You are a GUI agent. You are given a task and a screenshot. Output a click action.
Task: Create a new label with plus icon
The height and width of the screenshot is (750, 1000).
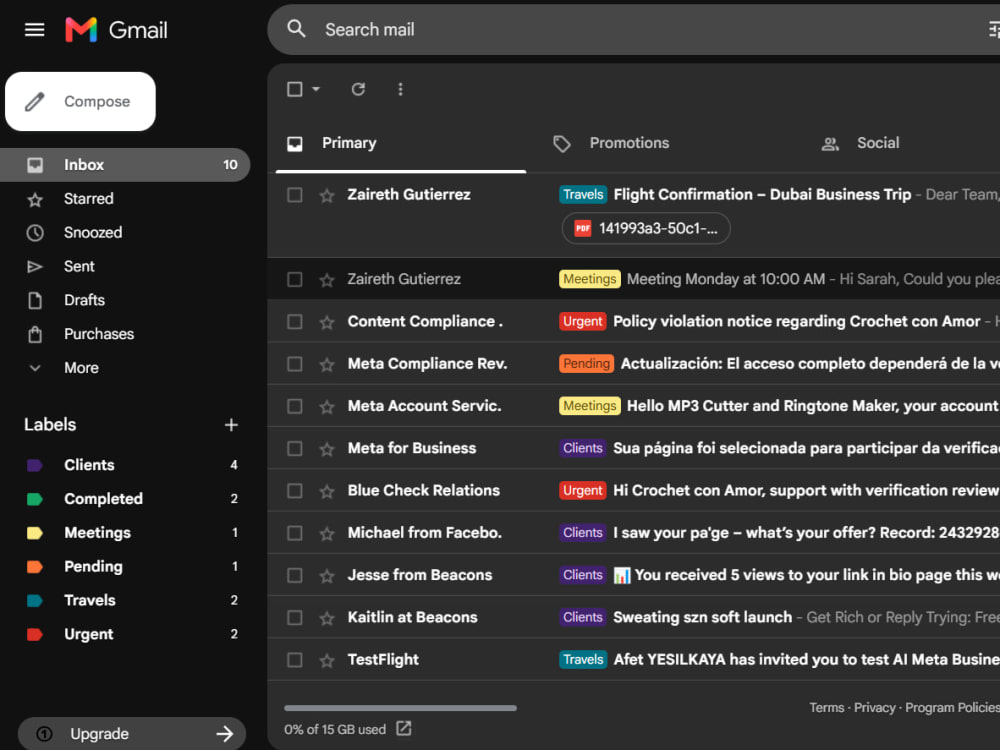[232, 425]
